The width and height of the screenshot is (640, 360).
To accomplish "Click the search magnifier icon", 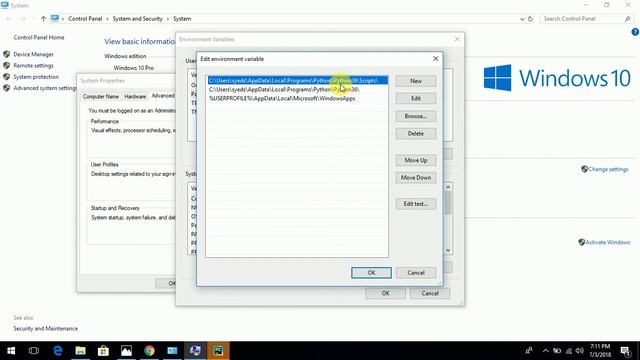I will click(628, 19).
